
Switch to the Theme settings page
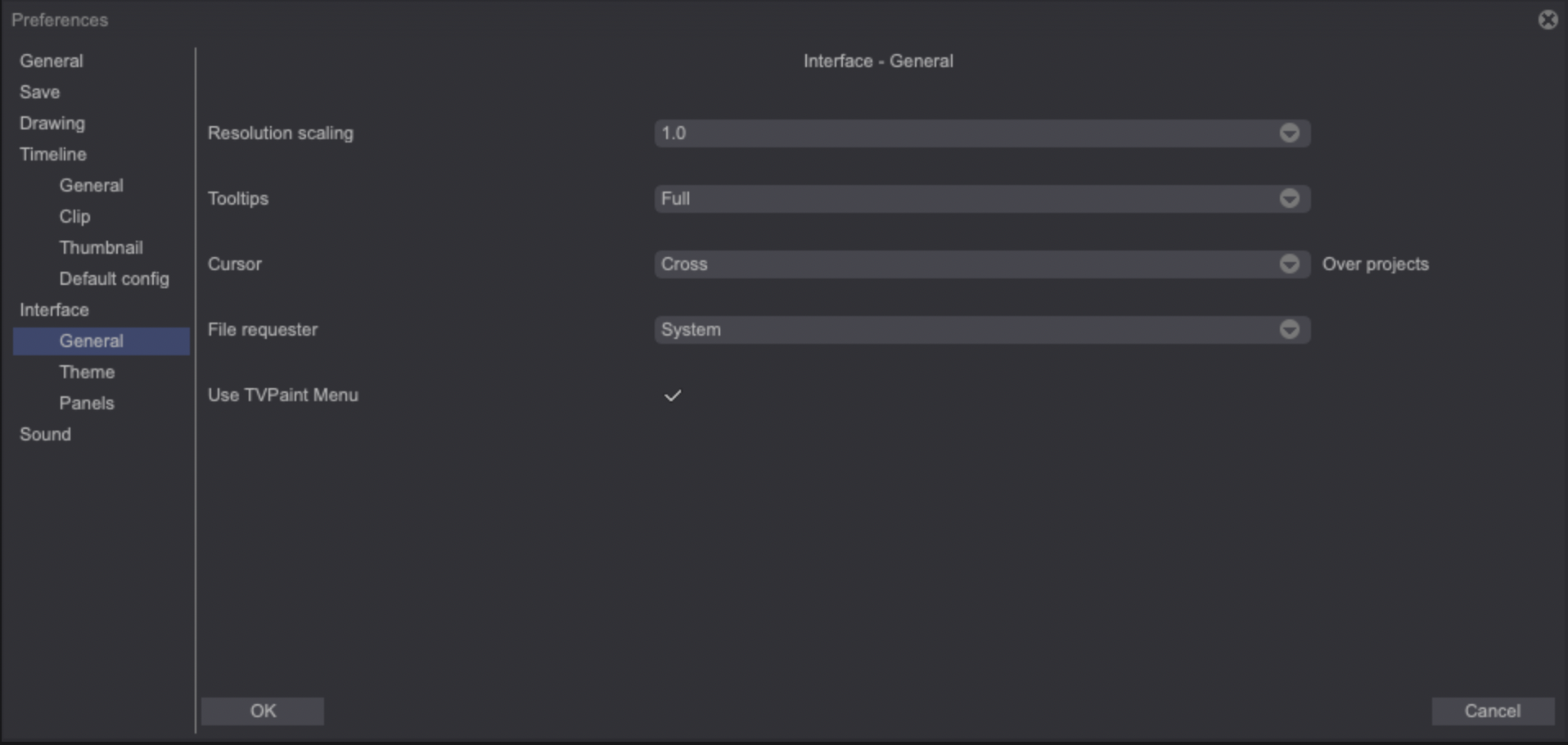tap(87, 372)
